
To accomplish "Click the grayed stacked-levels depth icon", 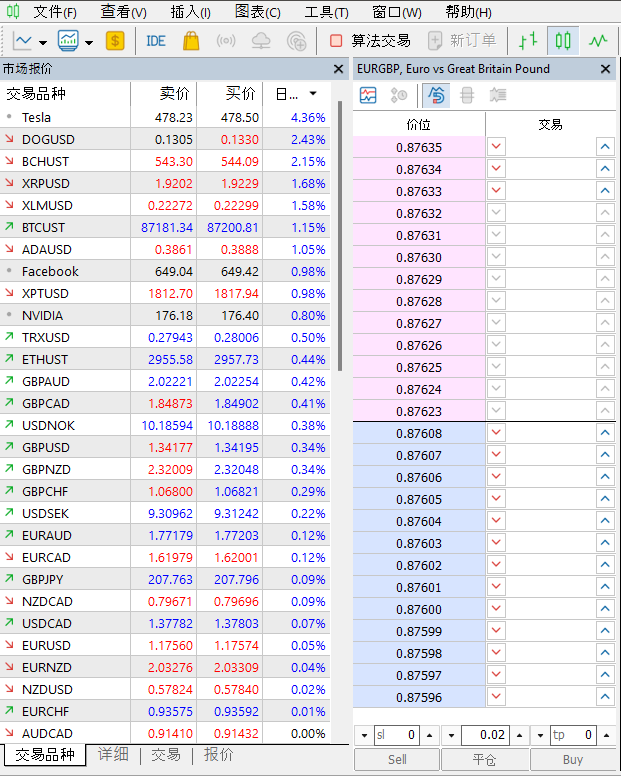I will click(467, 95).
